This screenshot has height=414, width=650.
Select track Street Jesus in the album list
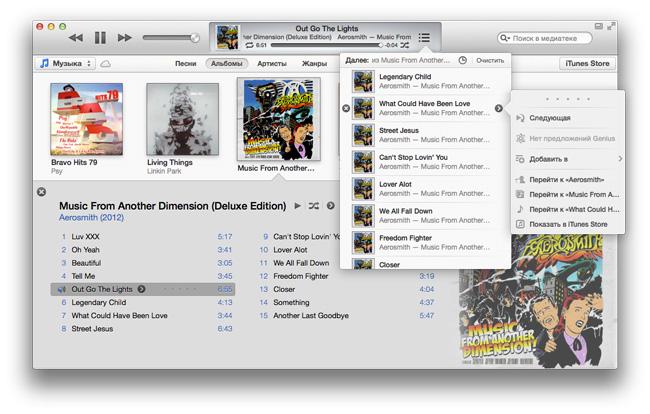143,329
